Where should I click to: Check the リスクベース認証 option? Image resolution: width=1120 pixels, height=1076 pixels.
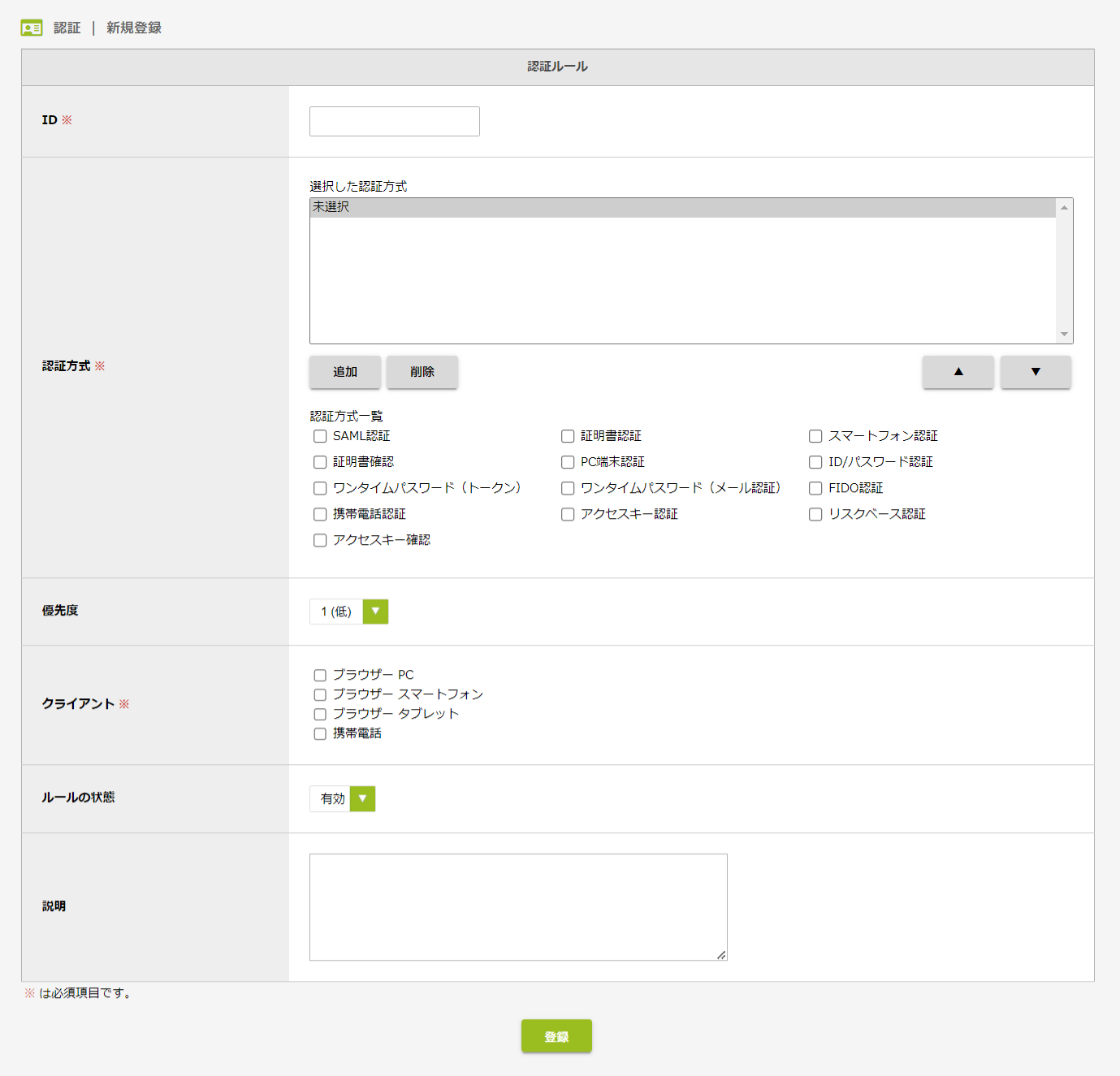click(815, 514)
